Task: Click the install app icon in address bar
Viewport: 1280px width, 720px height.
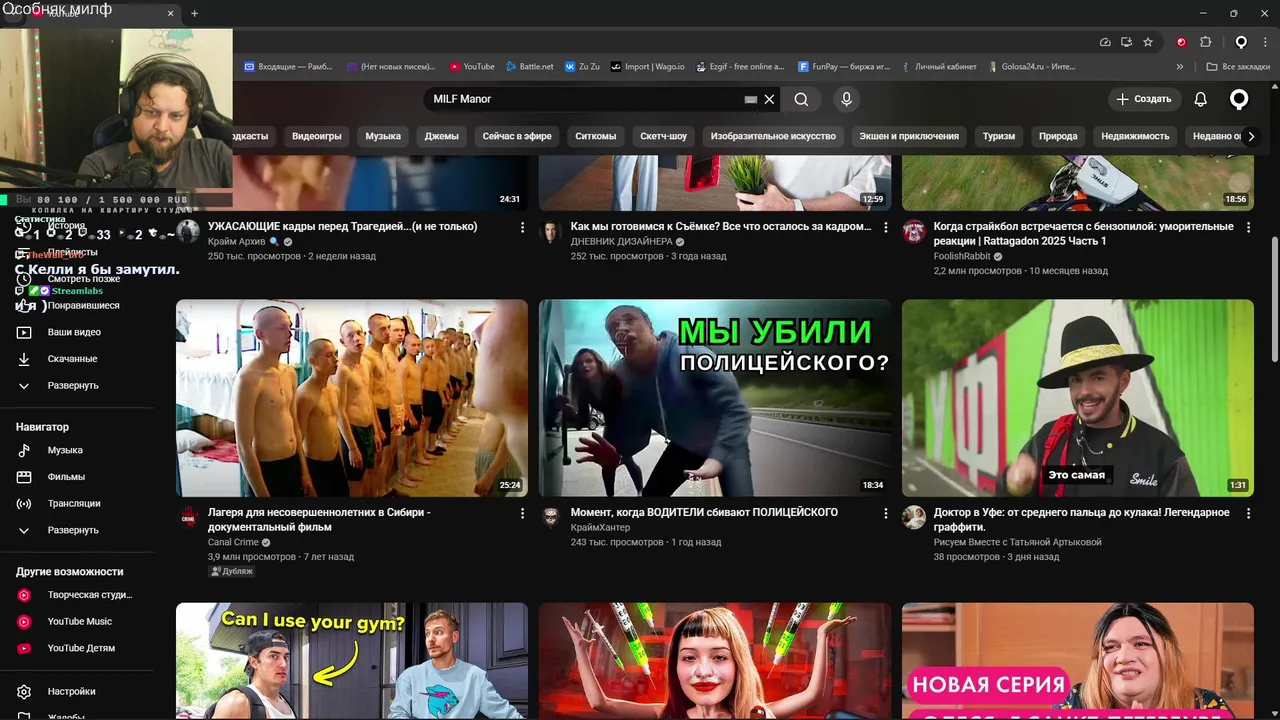Action: point(1126,42)
